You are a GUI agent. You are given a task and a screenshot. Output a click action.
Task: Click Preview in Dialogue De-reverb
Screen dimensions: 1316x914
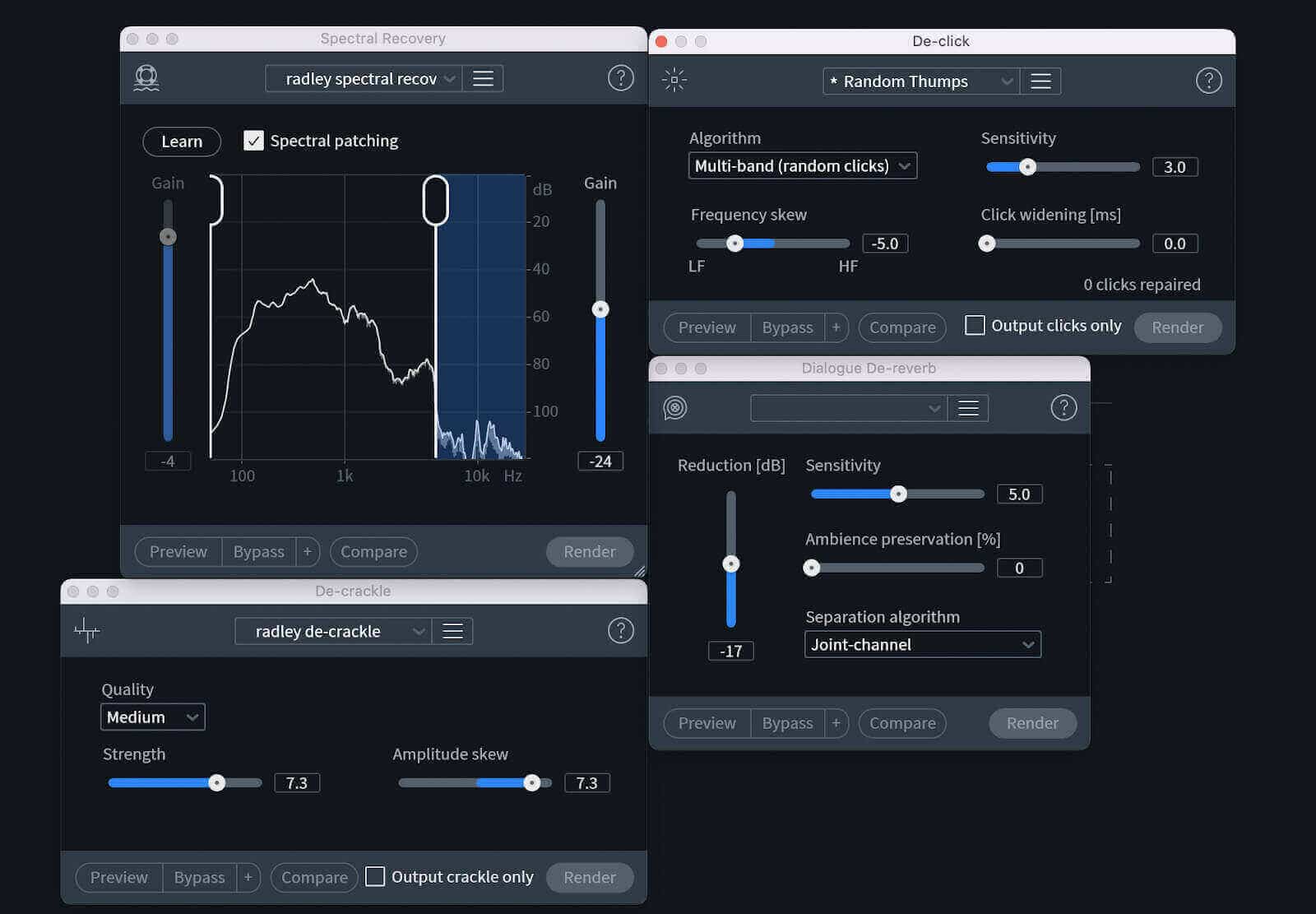707,723
